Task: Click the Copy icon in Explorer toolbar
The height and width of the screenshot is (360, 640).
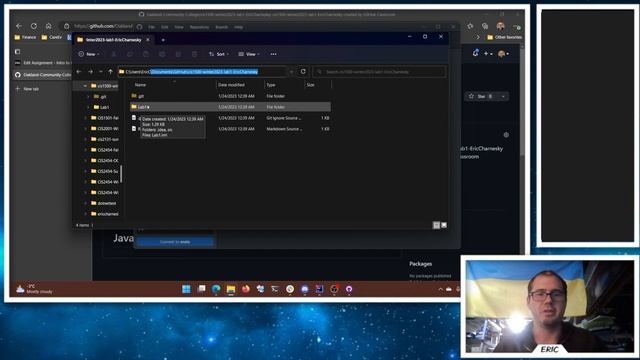Action: [130, 54]
